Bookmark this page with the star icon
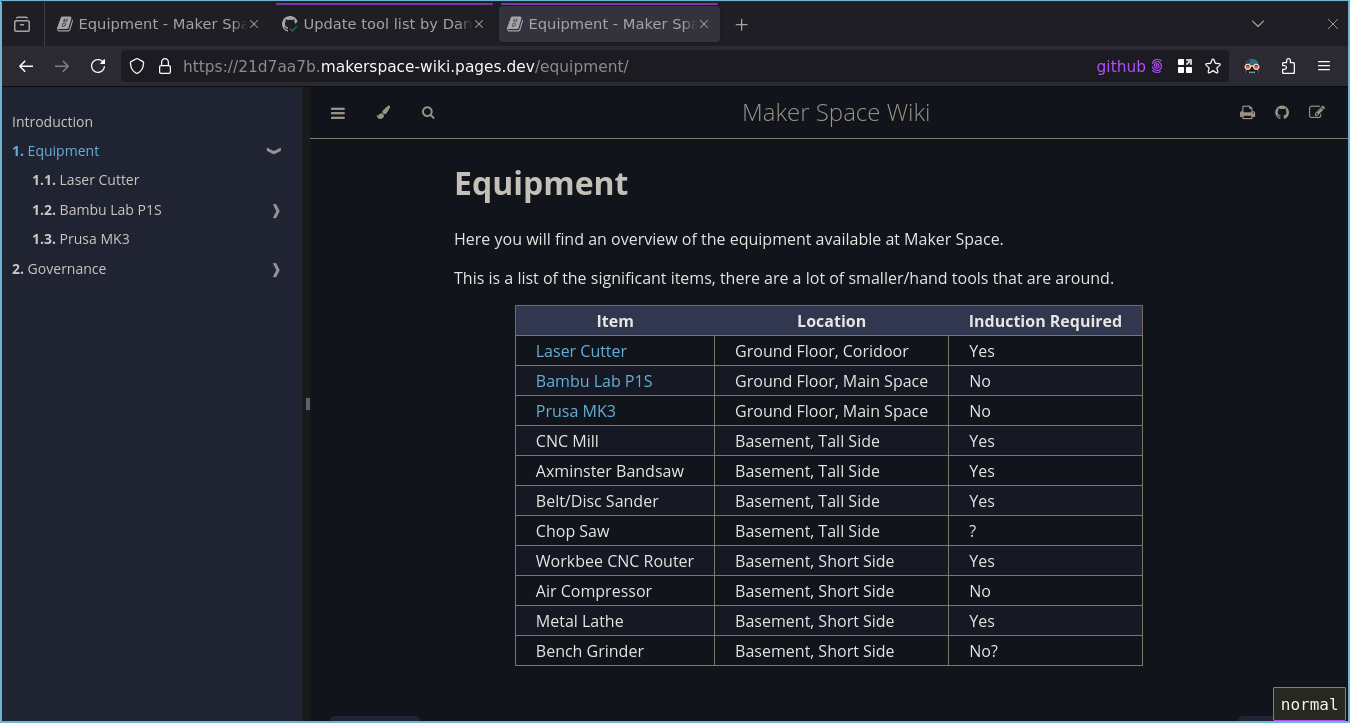 1213,66
